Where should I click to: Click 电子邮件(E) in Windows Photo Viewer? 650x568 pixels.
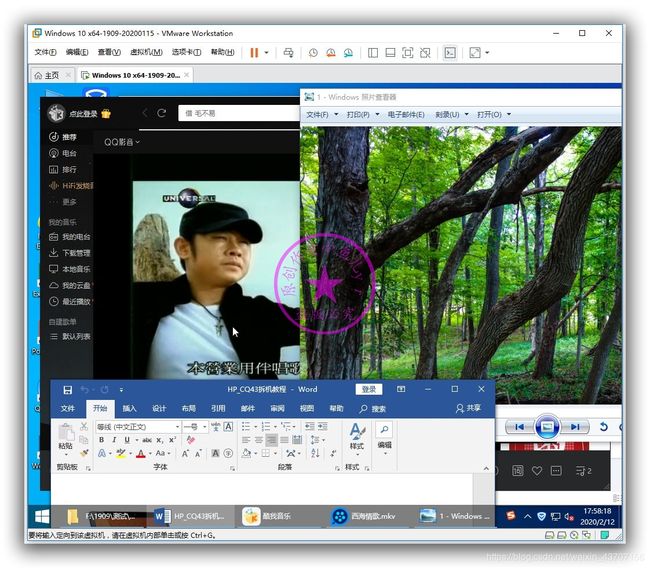(406, 114)
